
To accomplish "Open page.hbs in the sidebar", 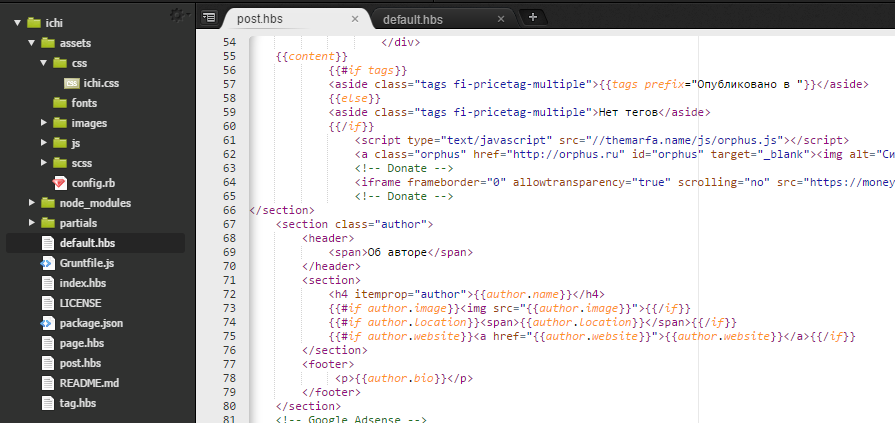I will [82, 343].
